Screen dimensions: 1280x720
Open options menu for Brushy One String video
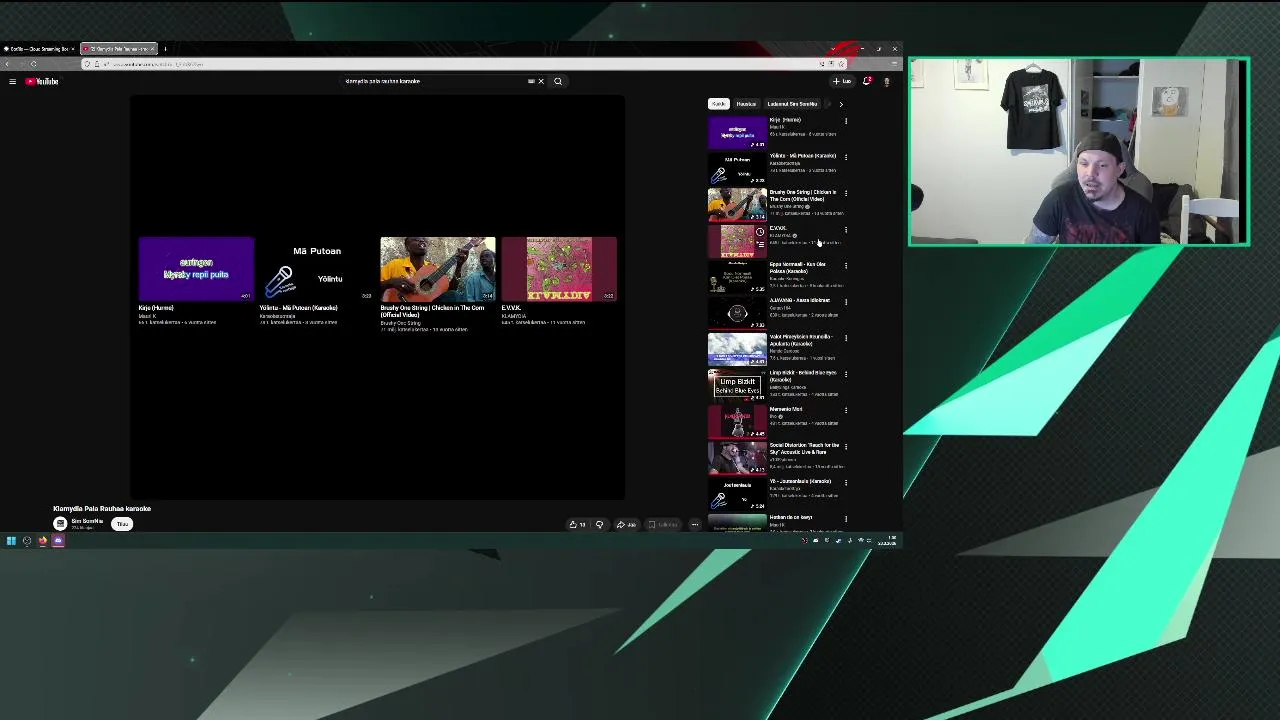coord(845,193)
